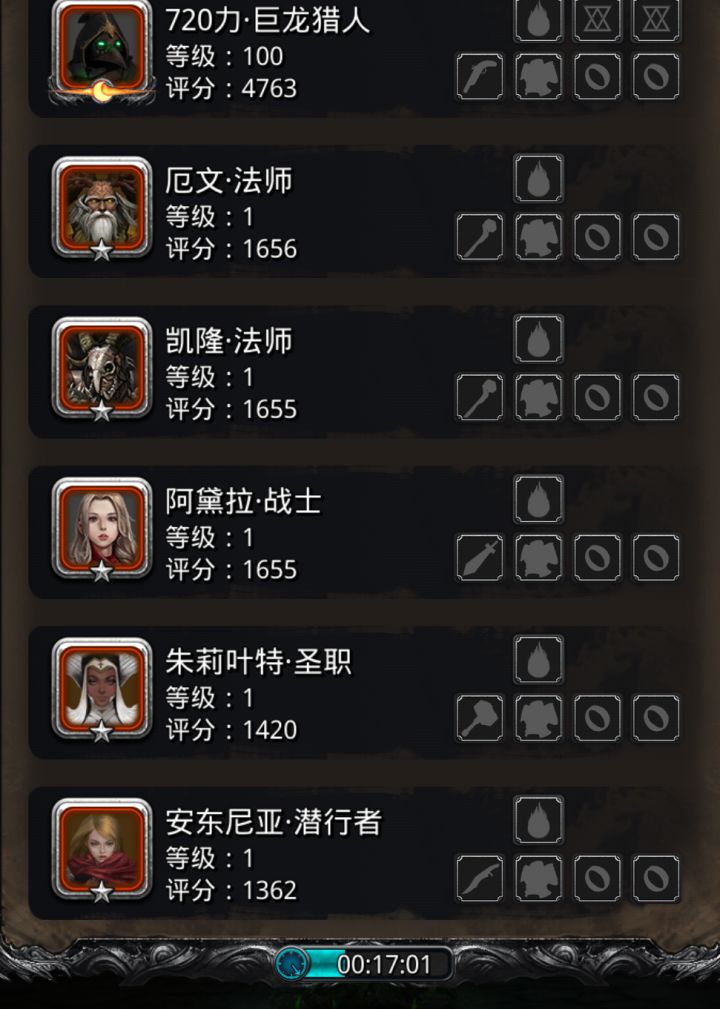
Task: Open the armor slot for 安东尼亚·潜行者
Action: [539, 879]
